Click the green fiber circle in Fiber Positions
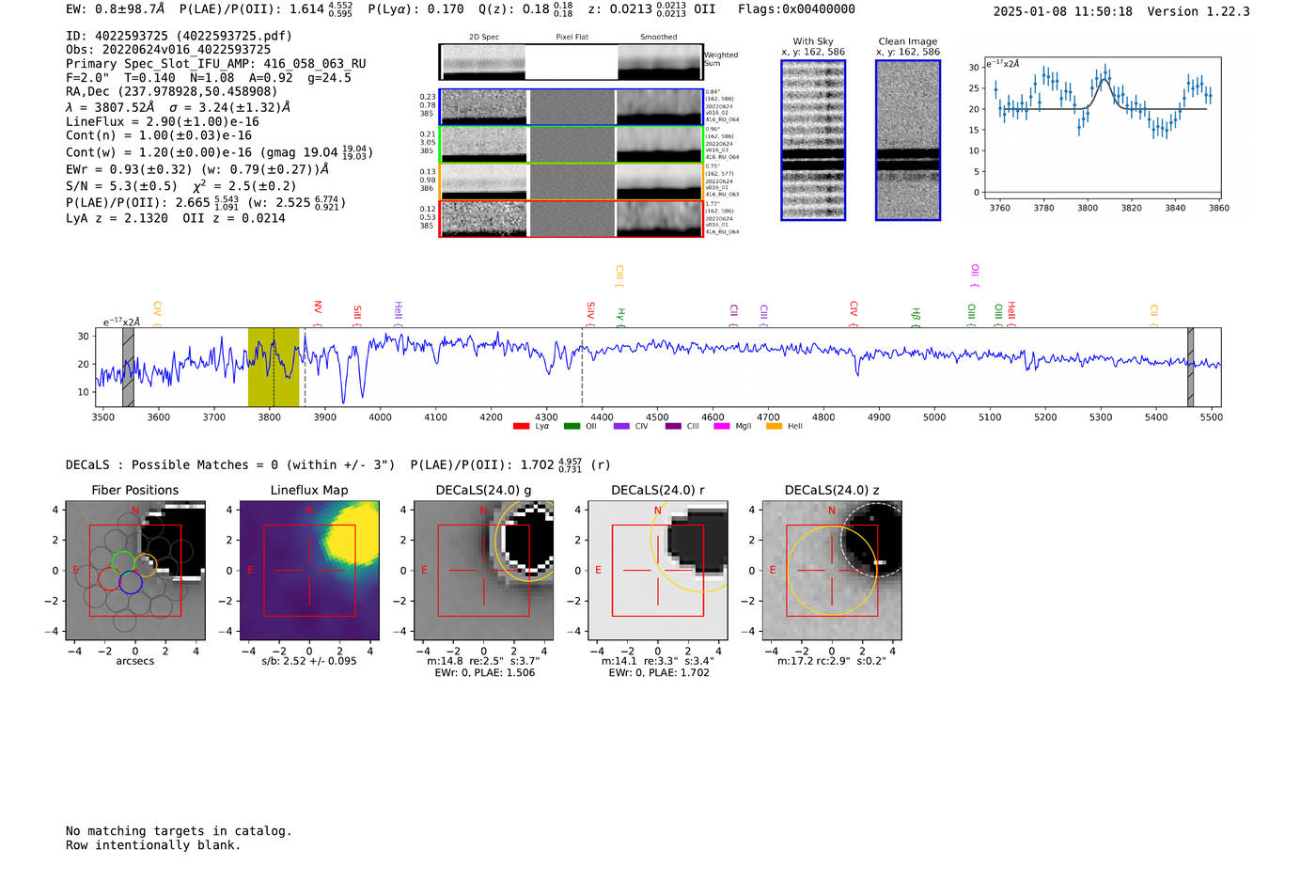The width and height of the screenshot is (1316, 896). pyautogui.click(x=123, y=561)
